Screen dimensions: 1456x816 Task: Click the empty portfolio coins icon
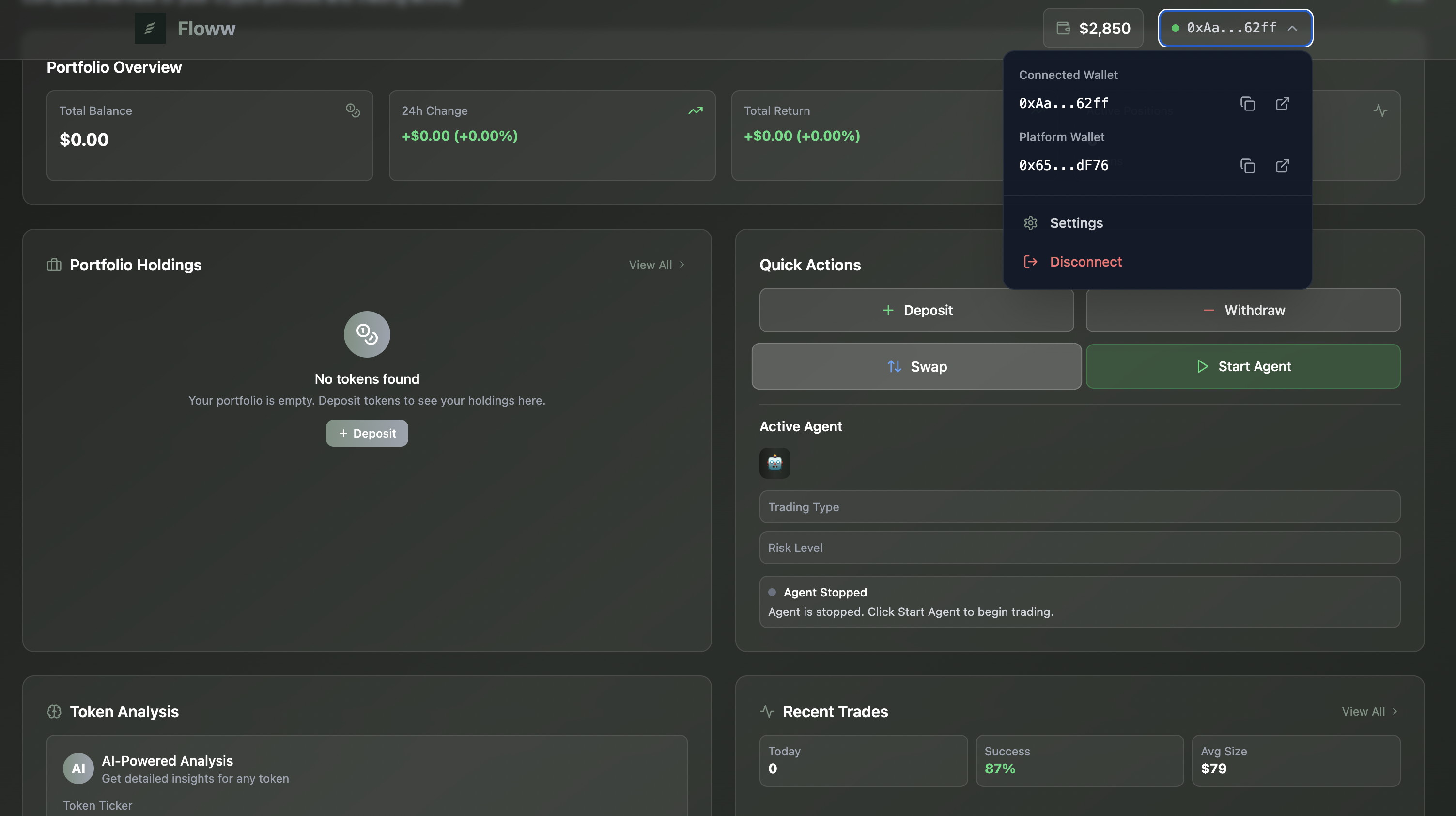(367, 334)
